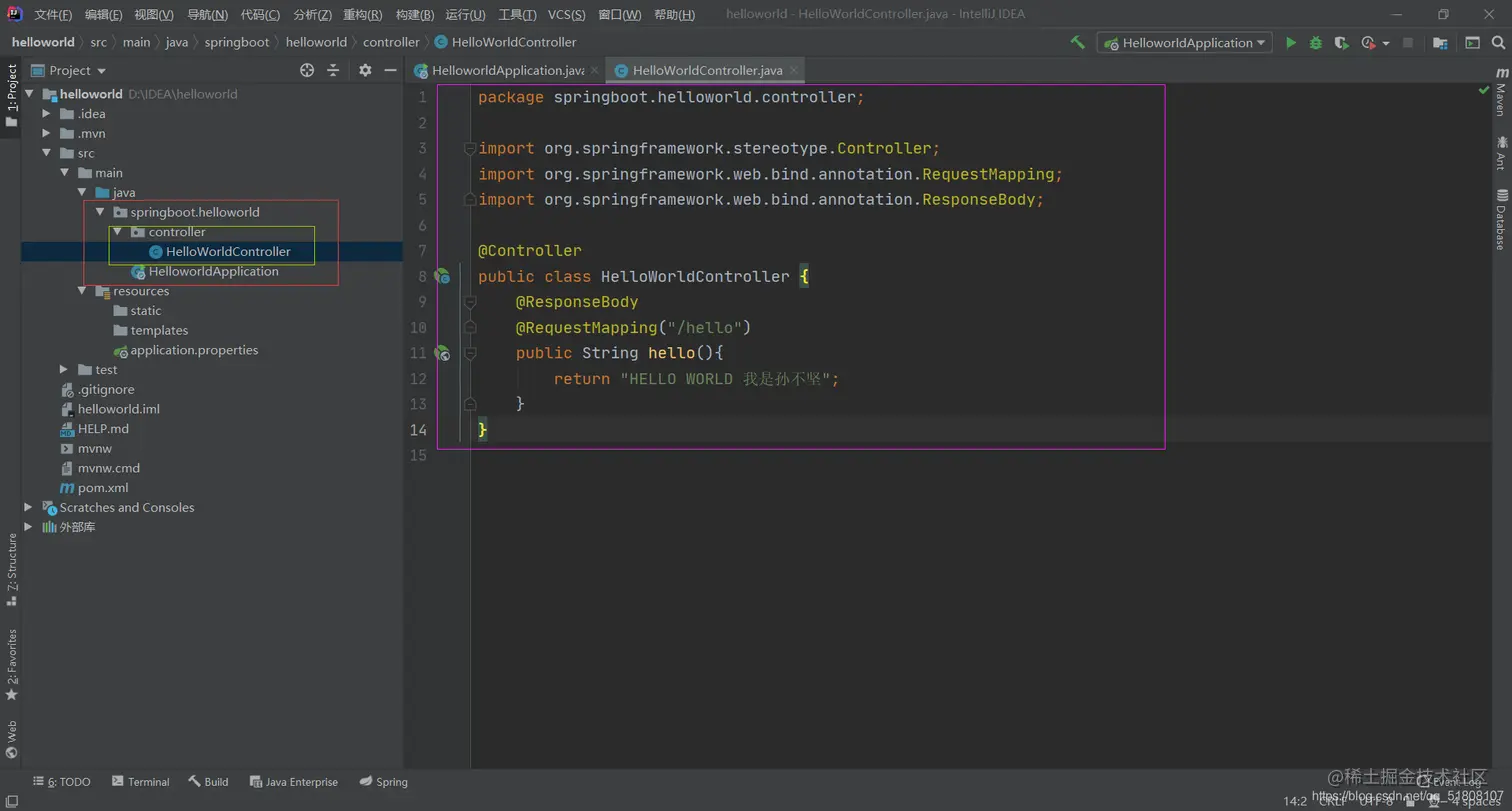Collapse all nodes in the Project panel
The width and height of the screenshot is (1512, 811).
tap(333, 70)
